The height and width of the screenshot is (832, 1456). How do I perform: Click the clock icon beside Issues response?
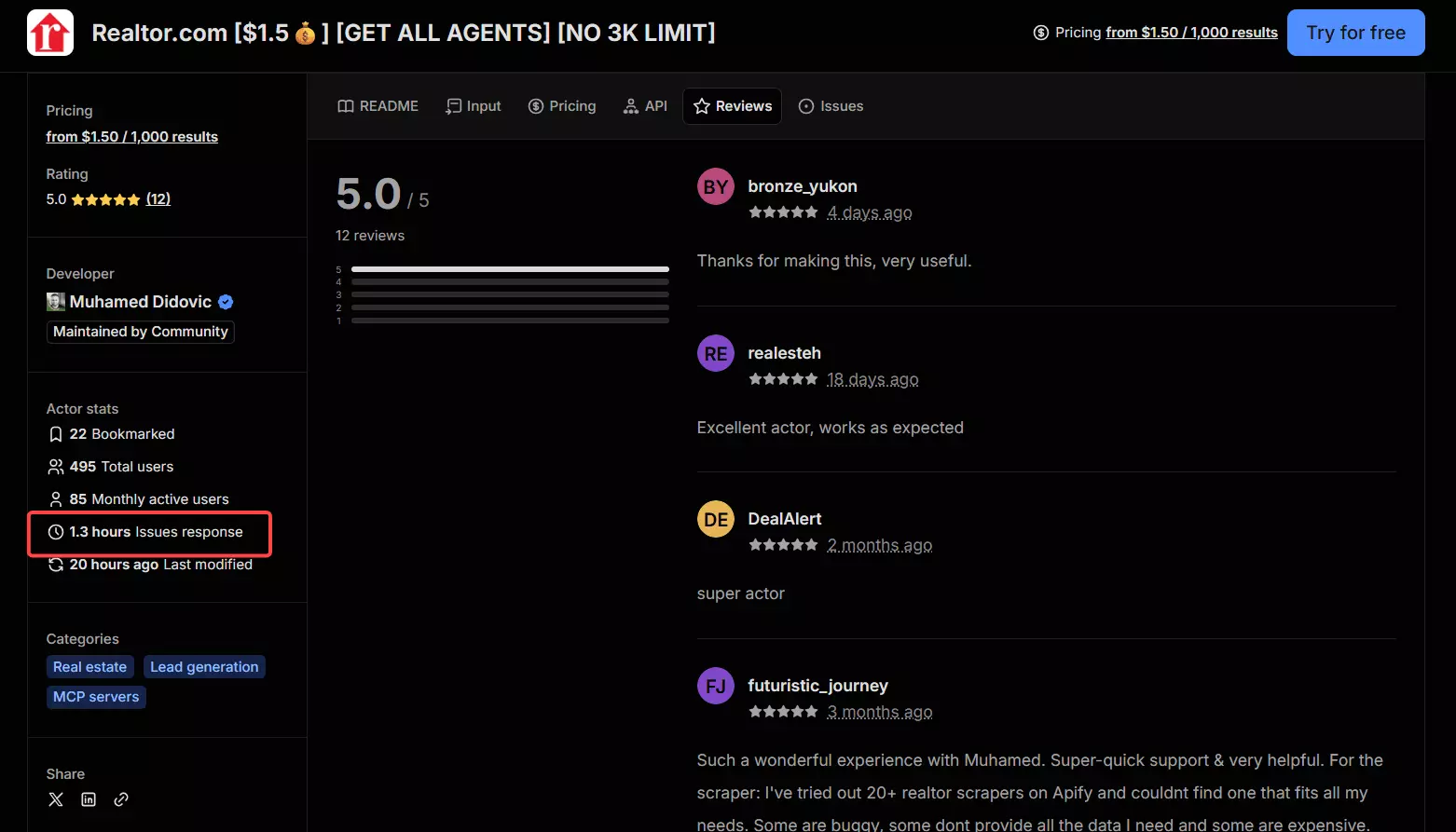pos(56,532)
